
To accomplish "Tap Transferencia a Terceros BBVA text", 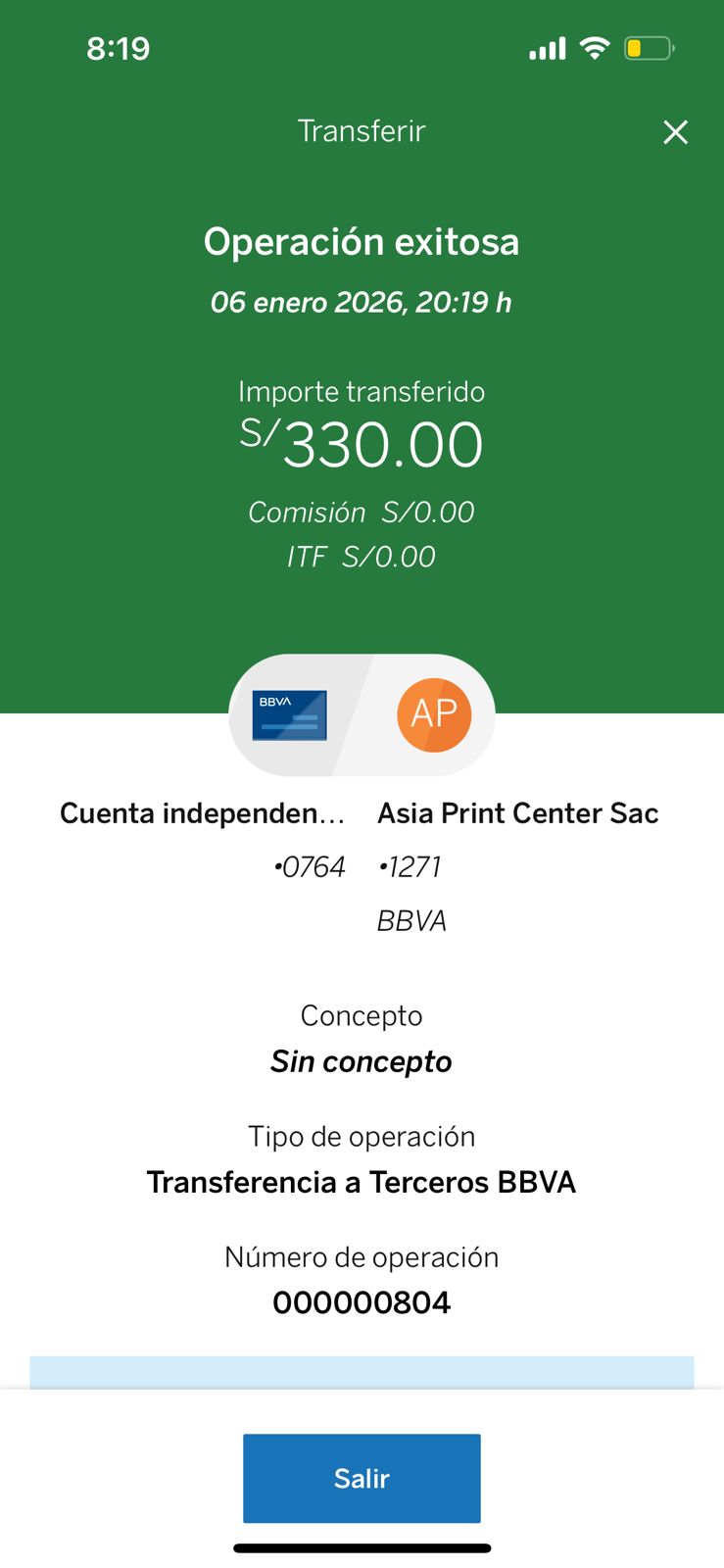I will (362, 1182).
